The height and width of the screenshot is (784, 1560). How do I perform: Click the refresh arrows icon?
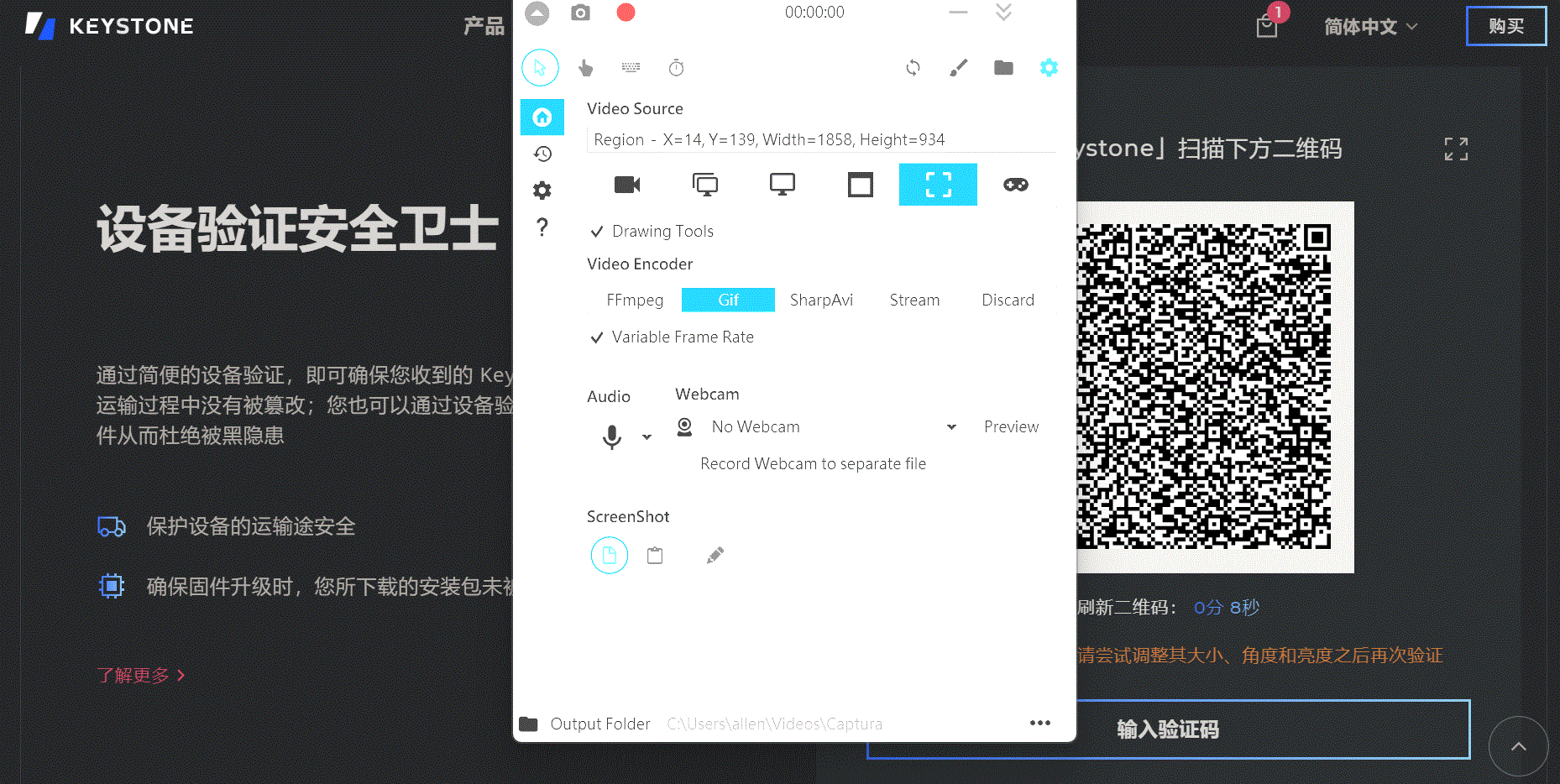(913, 68)
